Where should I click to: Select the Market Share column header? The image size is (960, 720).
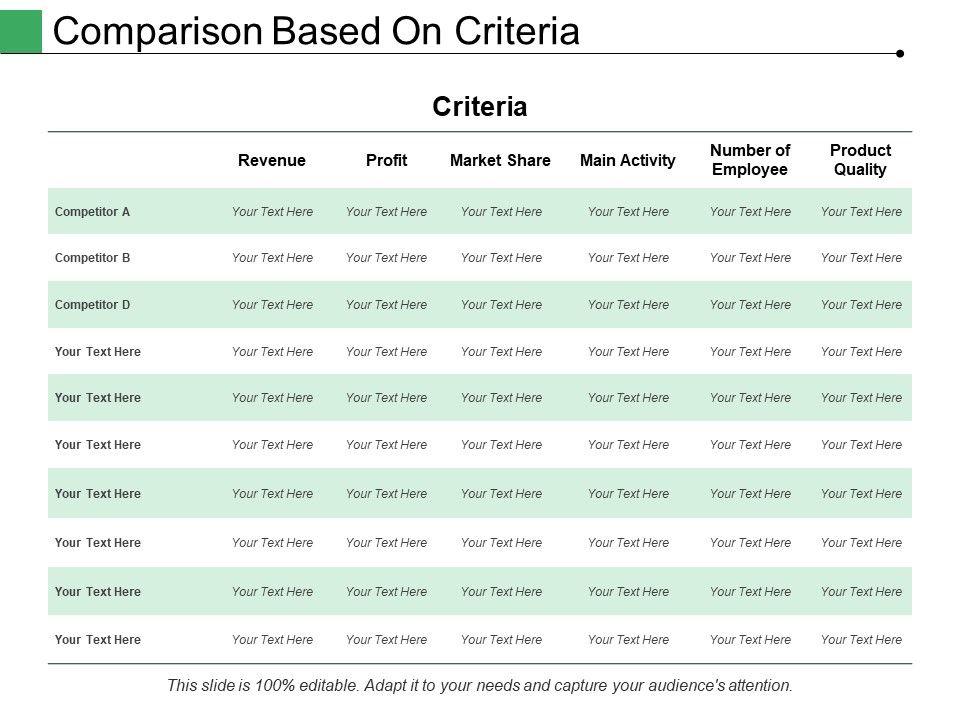(x=500, y=160)
